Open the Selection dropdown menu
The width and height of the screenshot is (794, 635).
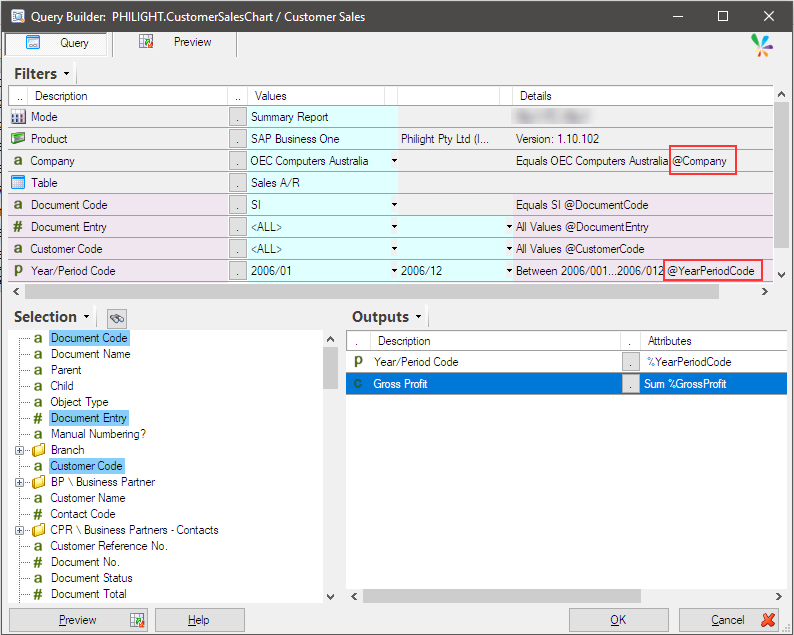click(87, 317)
